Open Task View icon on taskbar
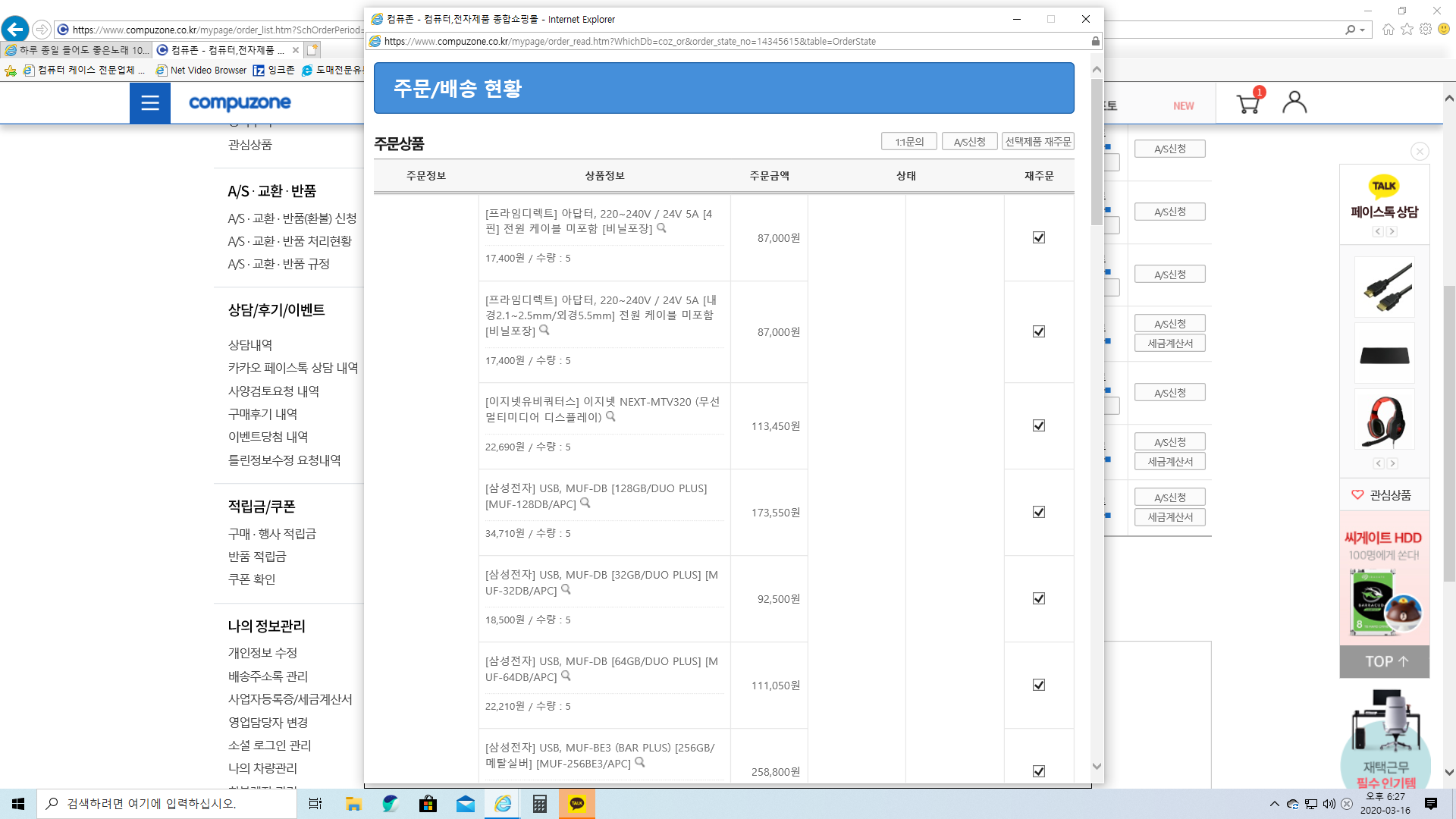 click(x=315, y=804)
